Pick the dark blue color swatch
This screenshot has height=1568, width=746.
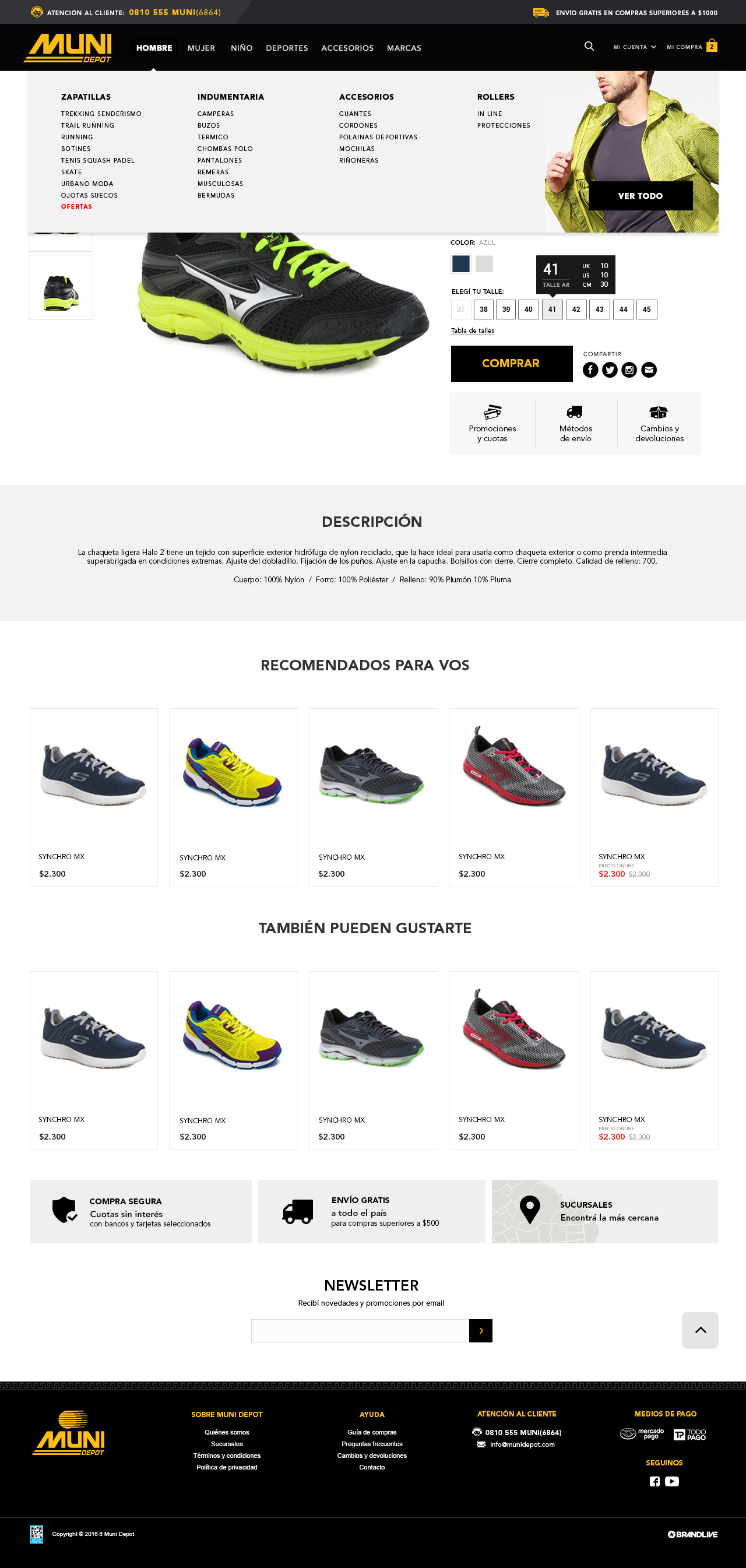click(x=460, y=263)
